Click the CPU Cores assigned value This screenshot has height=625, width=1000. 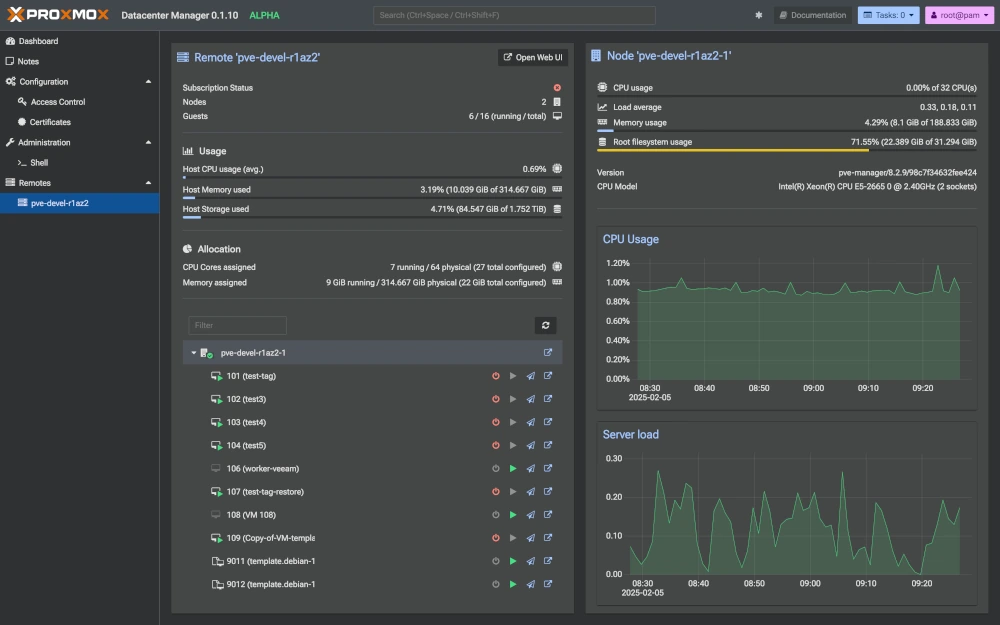(x=468, y=267)
